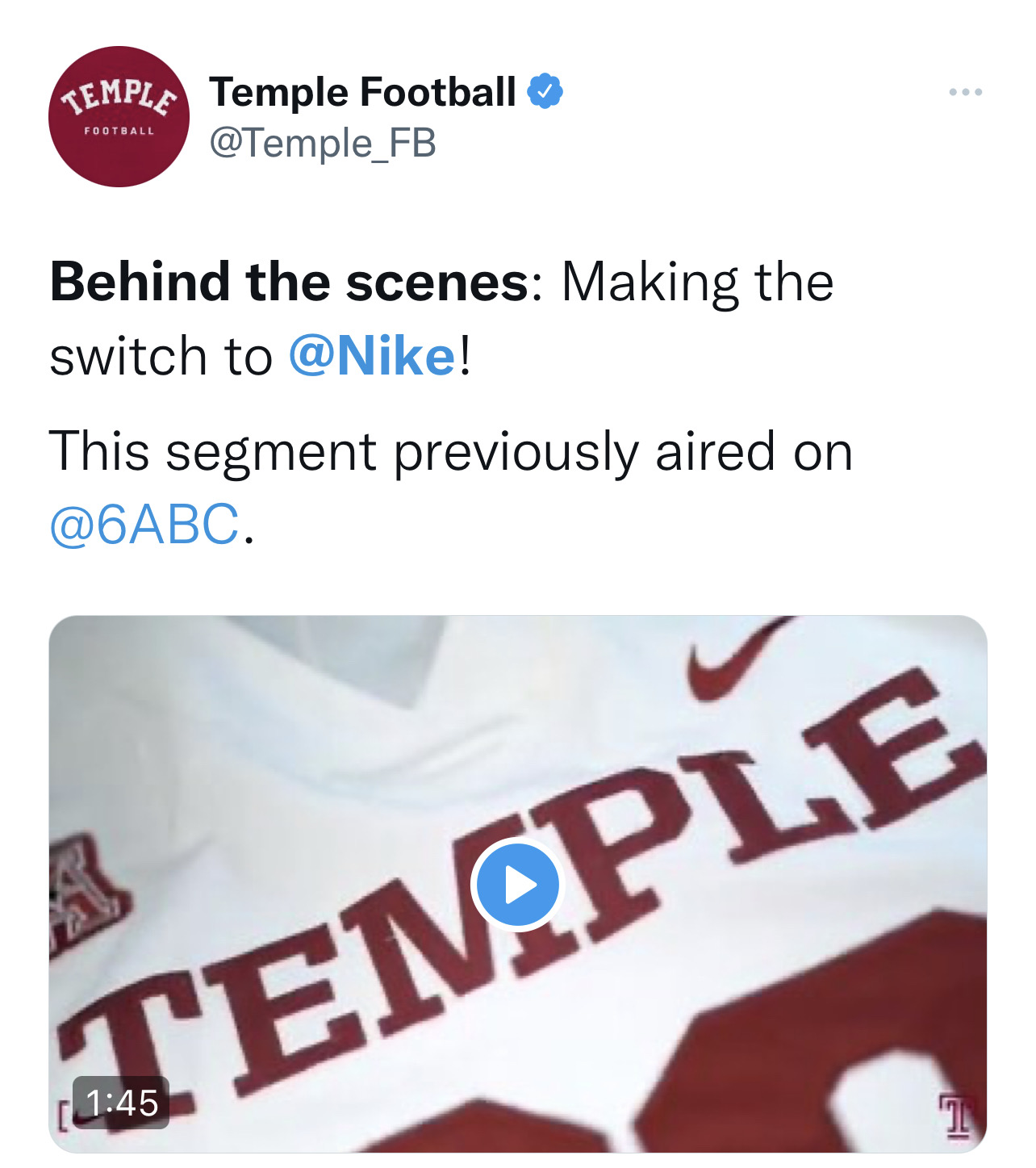Open the Temple Football profile avatar
This screenshot has width=1036, height=1168.
(119, 117)
